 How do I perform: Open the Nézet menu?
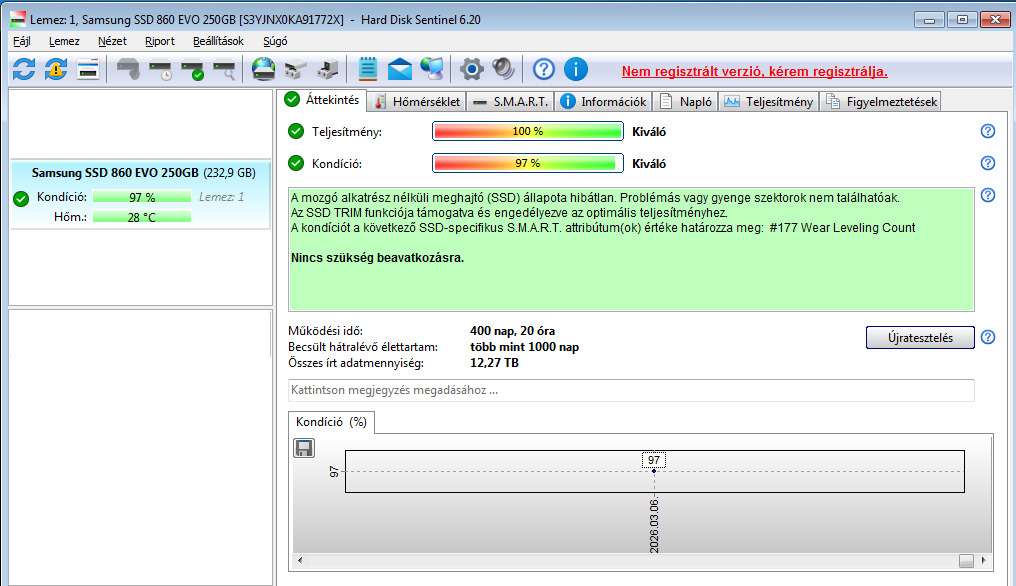[x=112, y=41]
